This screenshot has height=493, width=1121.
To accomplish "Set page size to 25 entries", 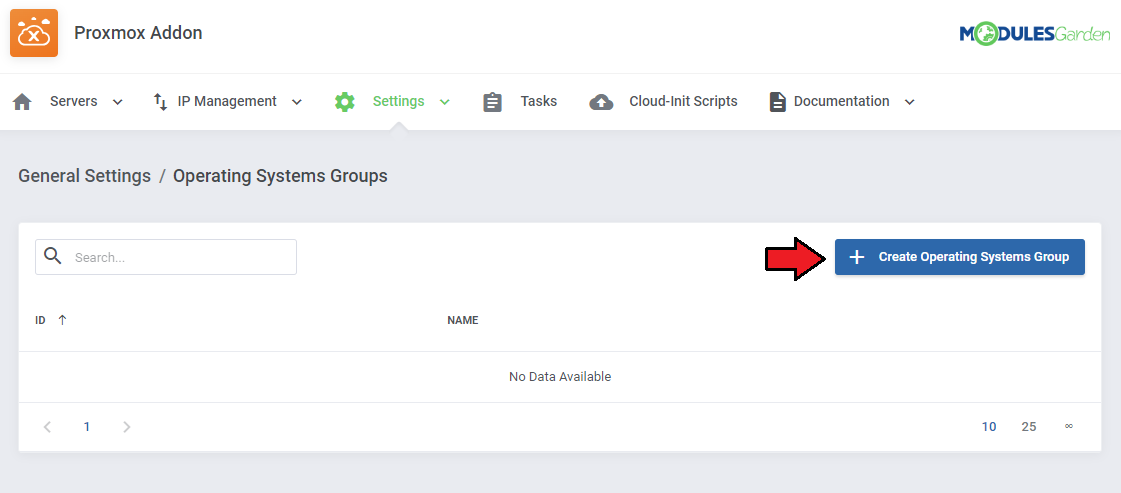I will (1029, 427).
